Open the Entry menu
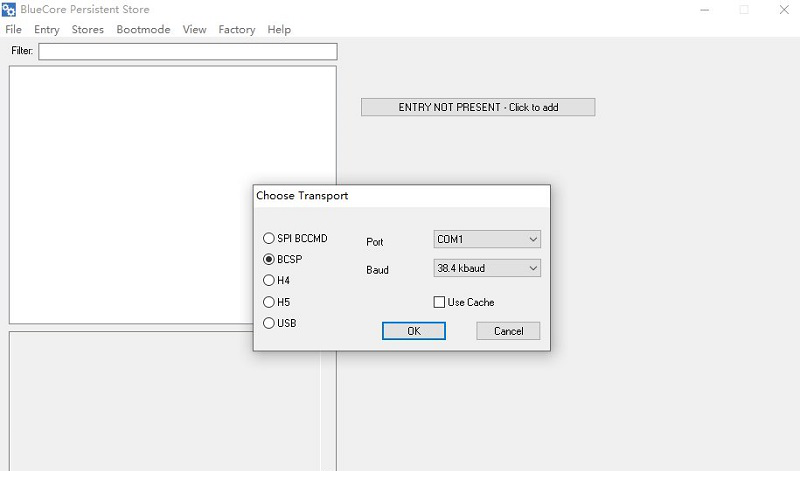The height and width of the screenshot is (489, 800). [47, 30]
